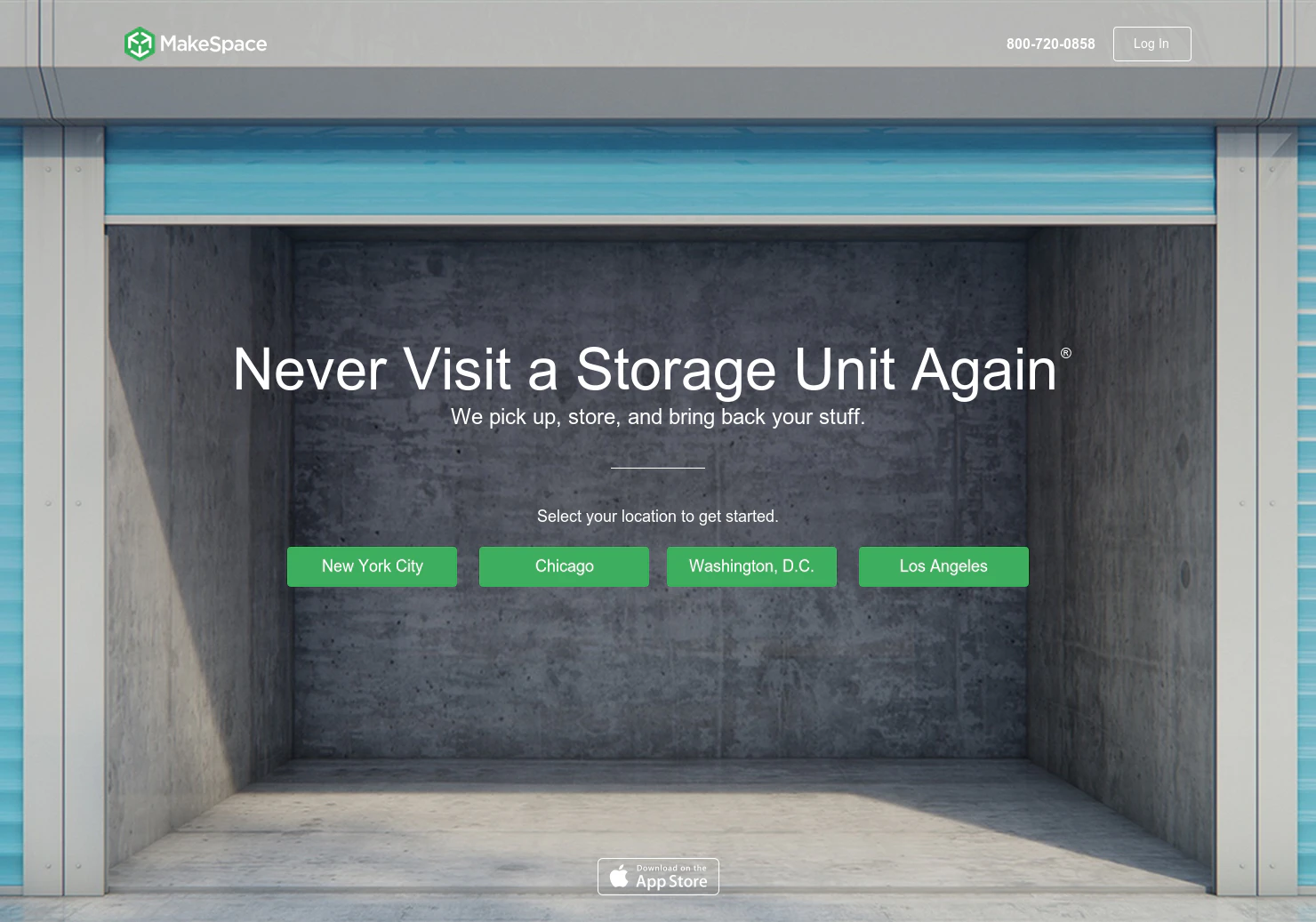The image size is (1316, 922).
Task: Click the registered trademark symbol after headline
Action: [x=1065, y=353]
